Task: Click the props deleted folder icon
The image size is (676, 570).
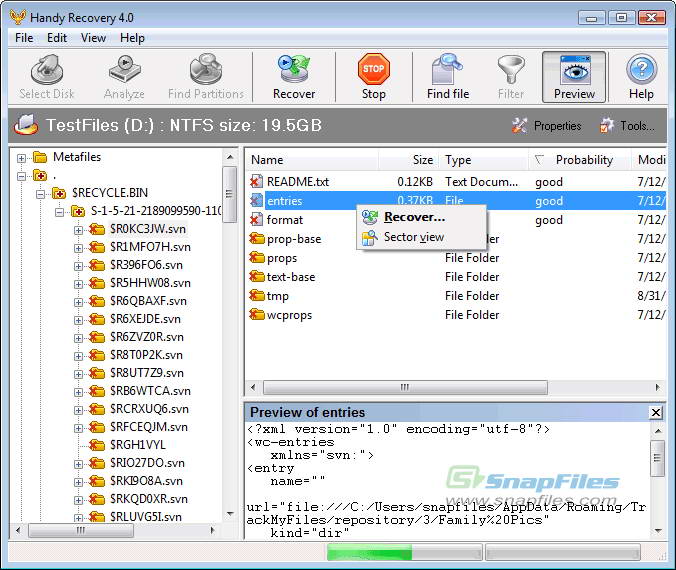Action: (257, 257)
